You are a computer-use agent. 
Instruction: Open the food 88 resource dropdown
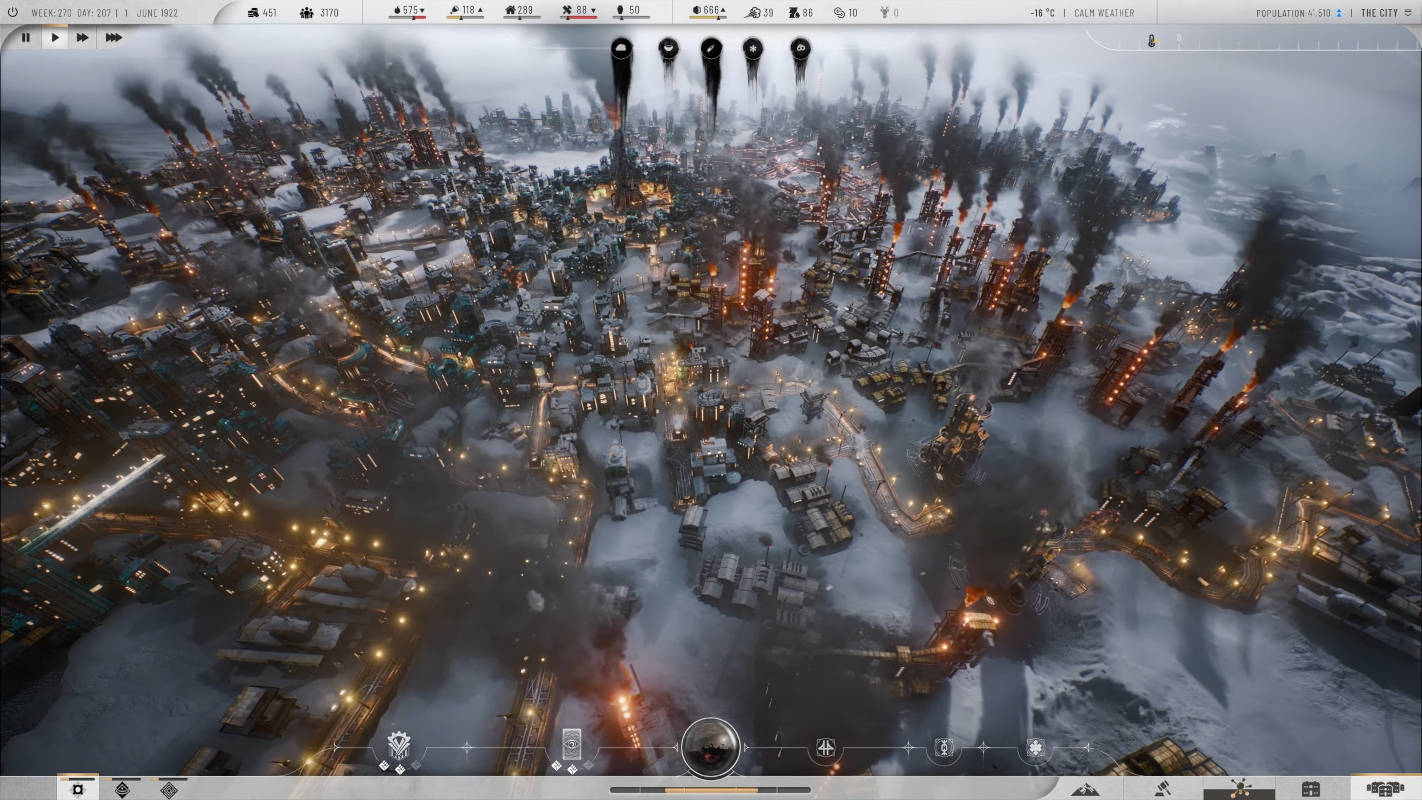(577, 12)
